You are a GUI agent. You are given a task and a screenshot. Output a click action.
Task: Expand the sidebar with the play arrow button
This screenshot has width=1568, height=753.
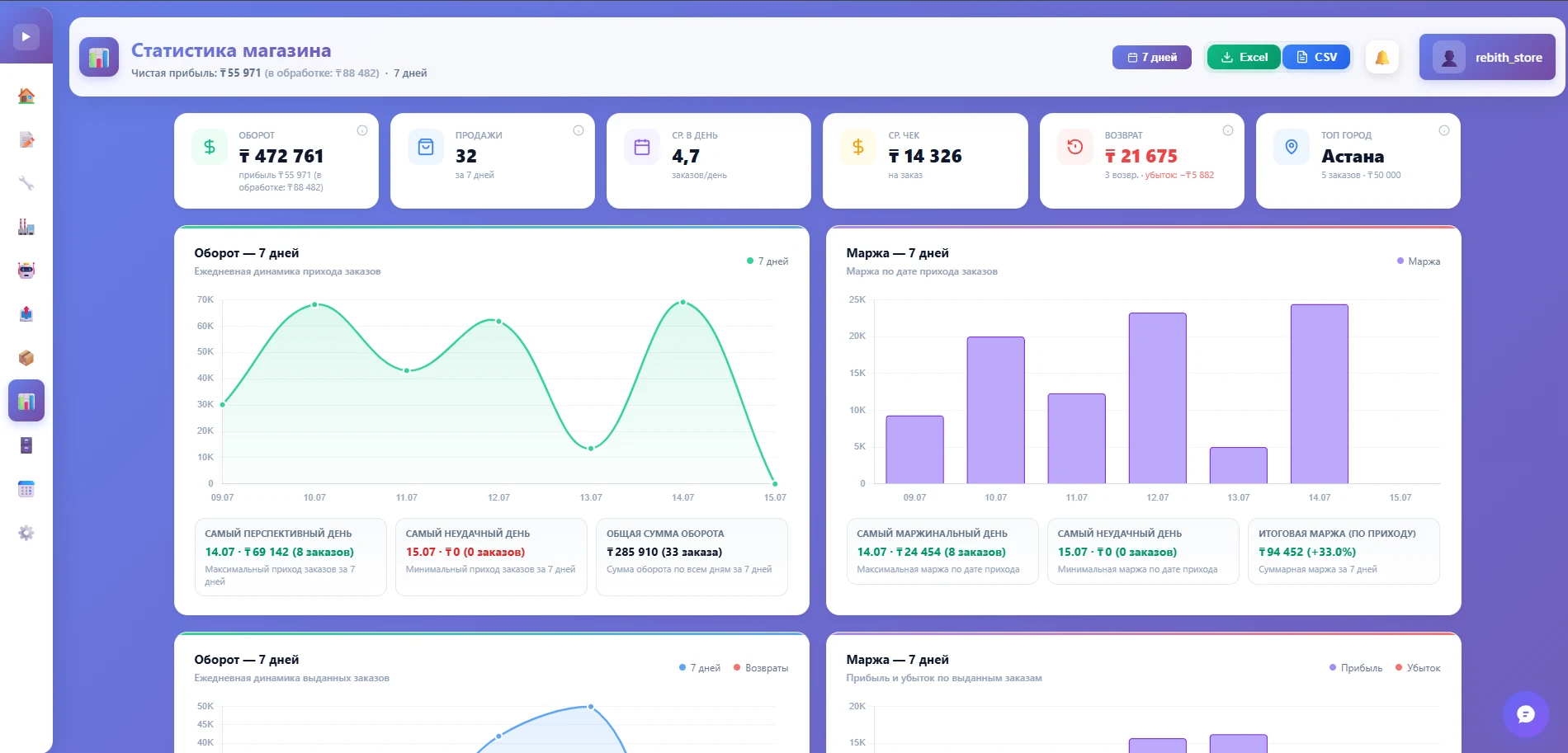(26, 37)
